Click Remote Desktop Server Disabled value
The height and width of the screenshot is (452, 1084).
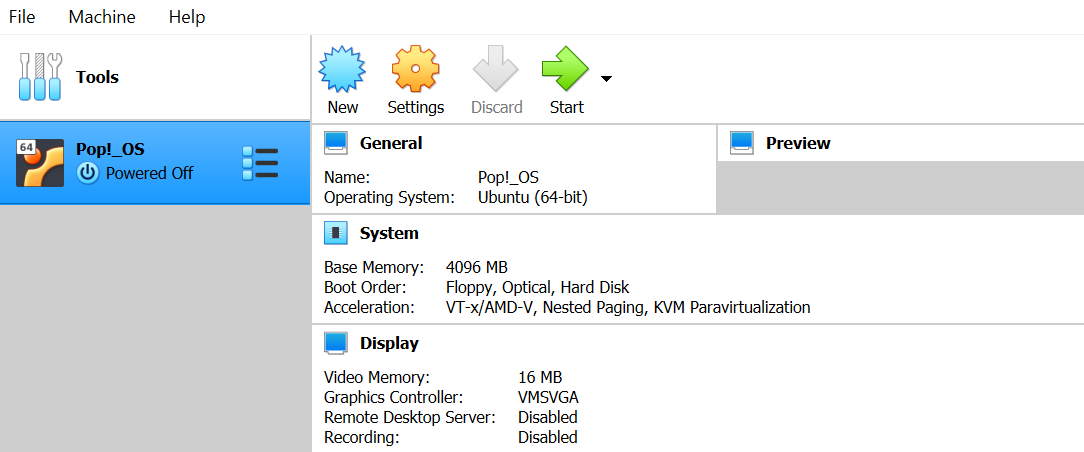(x=548, y=417)
